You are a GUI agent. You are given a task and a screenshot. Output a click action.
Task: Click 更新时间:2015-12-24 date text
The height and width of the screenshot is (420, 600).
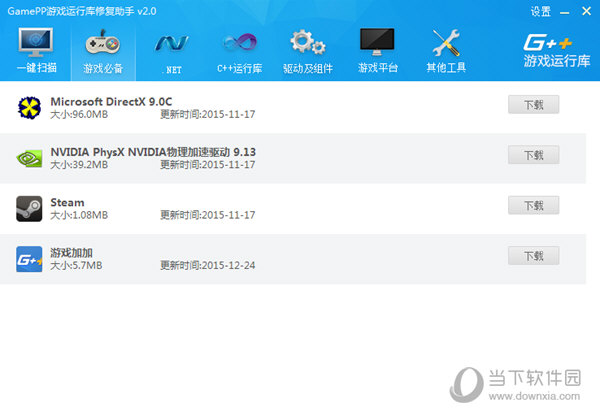coord(207,265)
